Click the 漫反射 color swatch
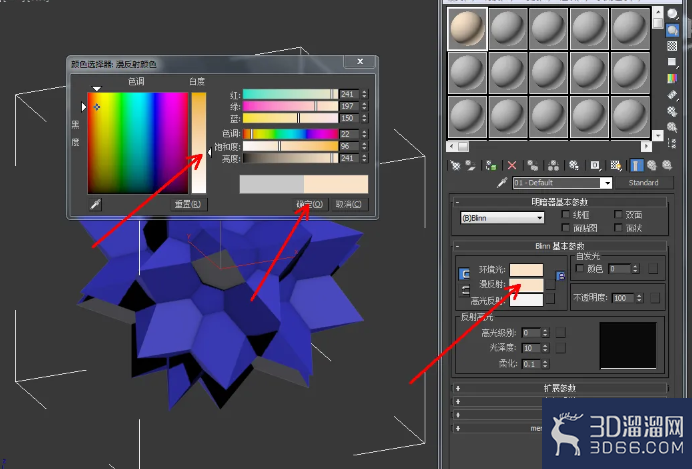 [x=527, y=285]
